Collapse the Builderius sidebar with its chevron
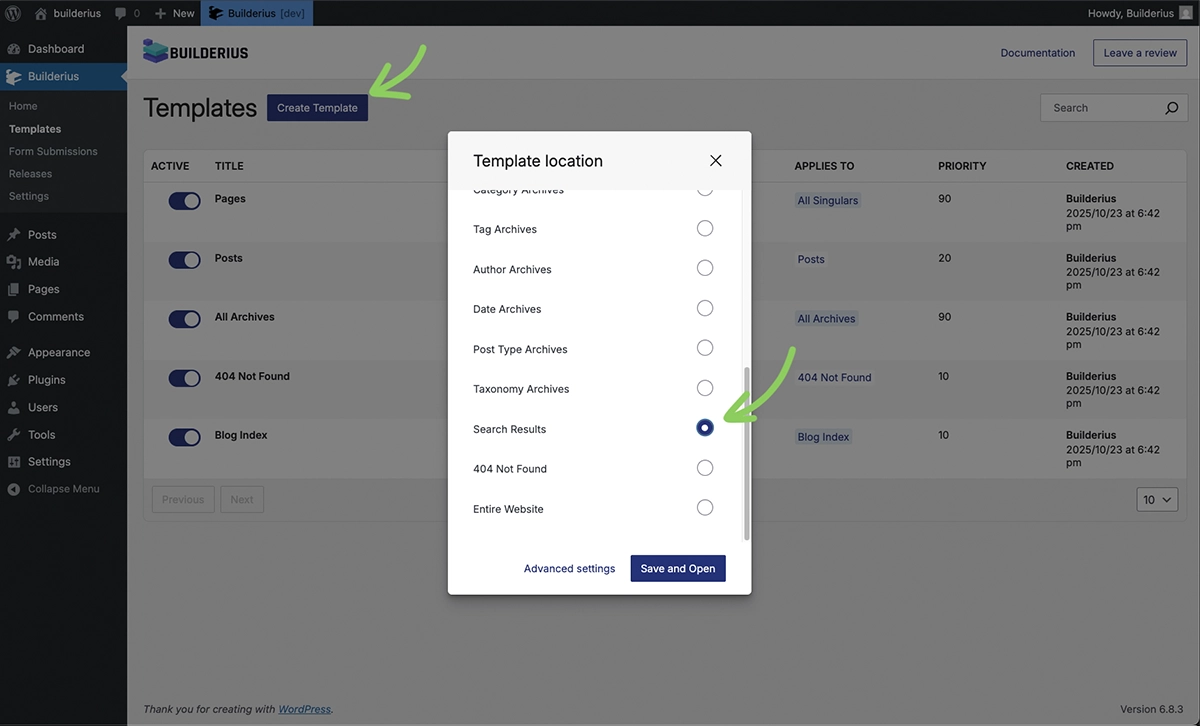1200x726 pixels. 122,75
